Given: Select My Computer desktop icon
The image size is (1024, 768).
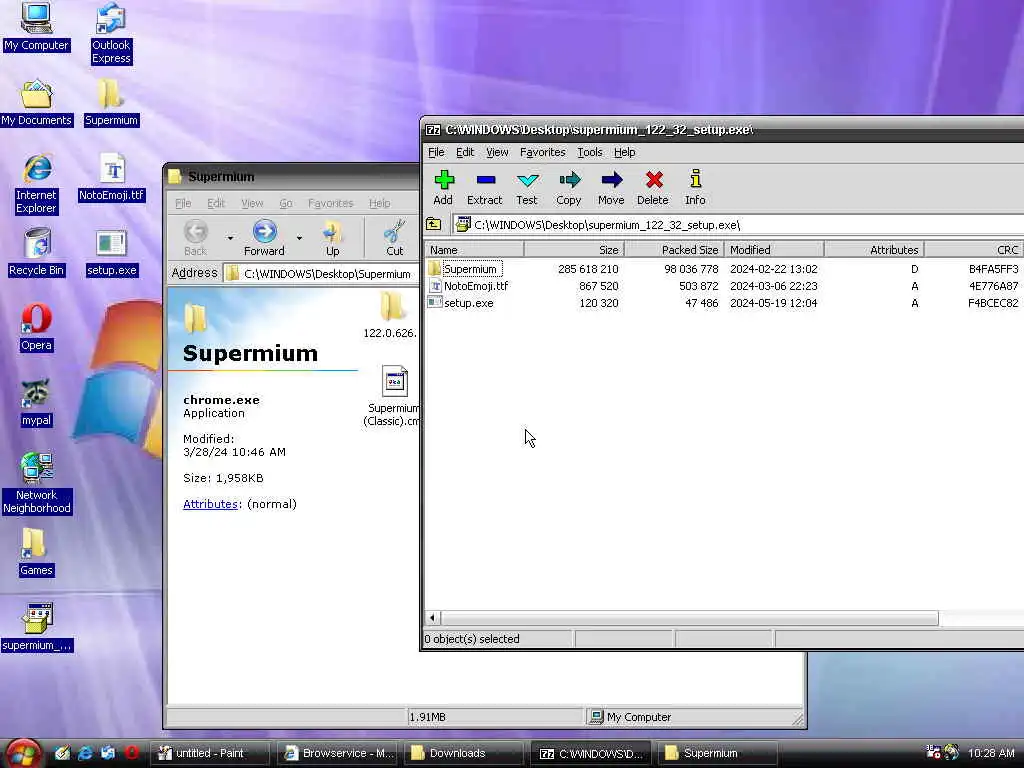Looking at the screenshot, I should click(x=36, y=27).
